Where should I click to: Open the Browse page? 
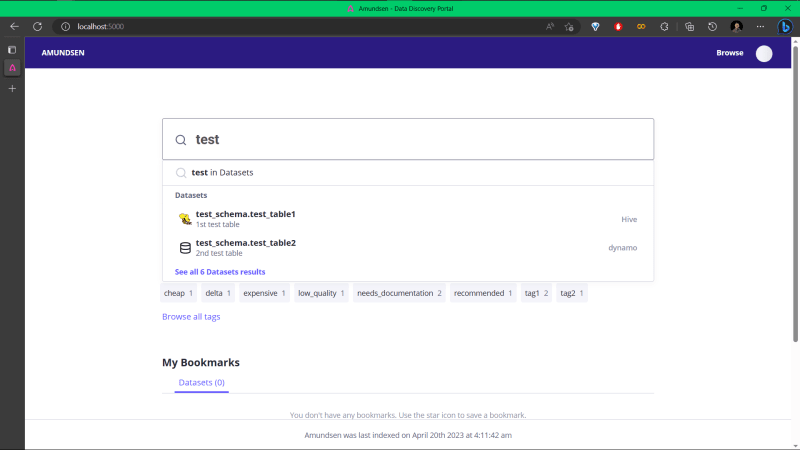pyautogui.click(x=730, y=53)
